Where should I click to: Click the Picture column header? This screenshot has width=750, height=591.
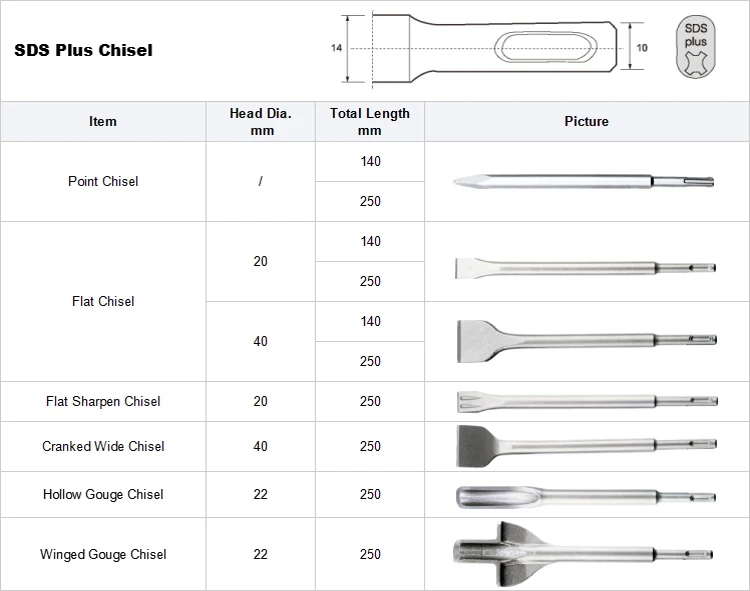tap(586, 121)
